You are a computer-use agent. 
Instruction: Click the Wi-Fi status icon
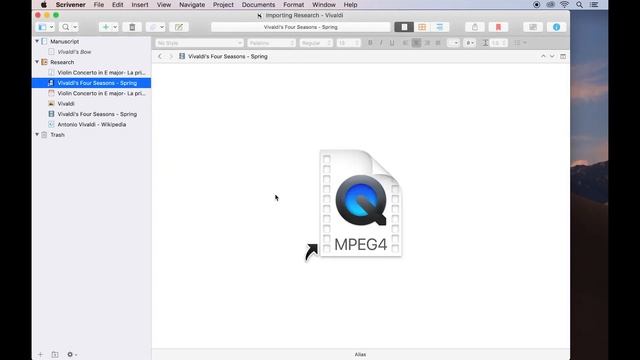(564, 5)
